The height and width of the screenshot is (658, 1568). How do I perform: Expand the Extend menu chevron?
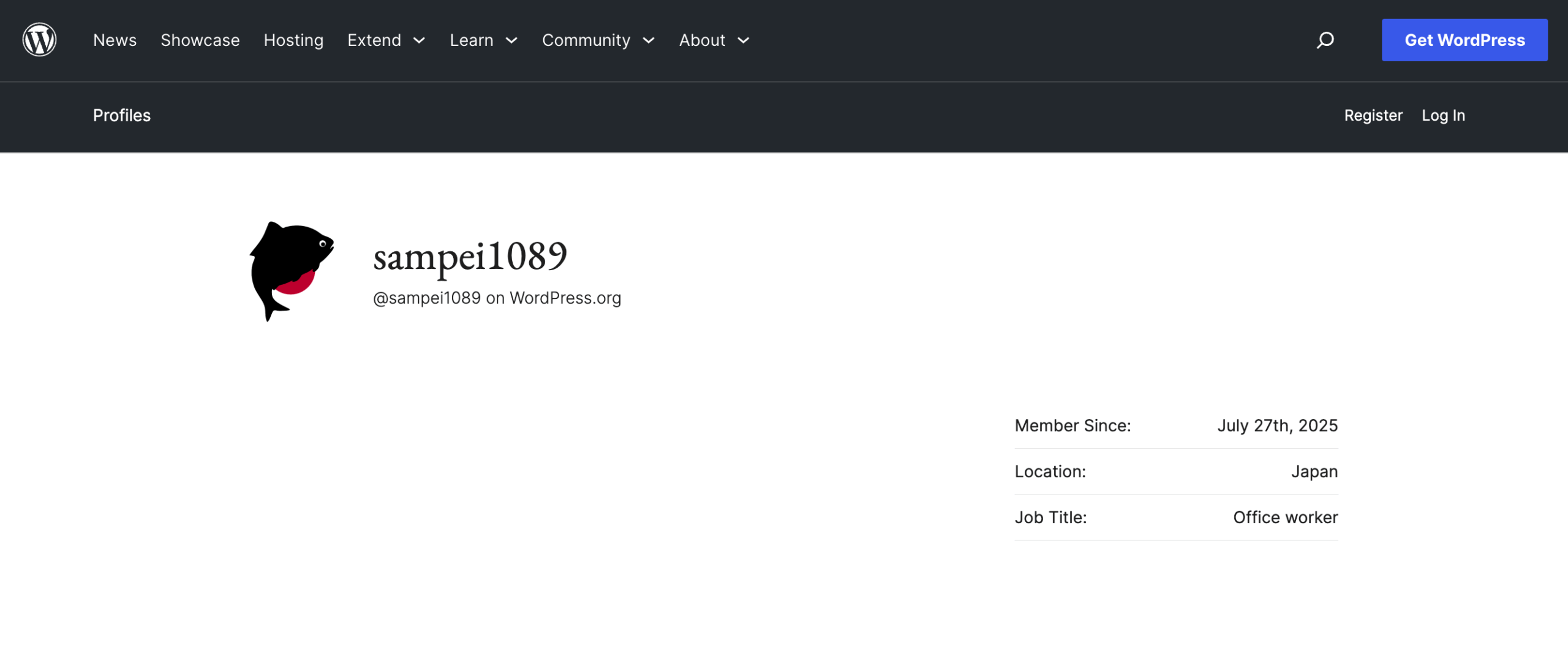(420, 40)
